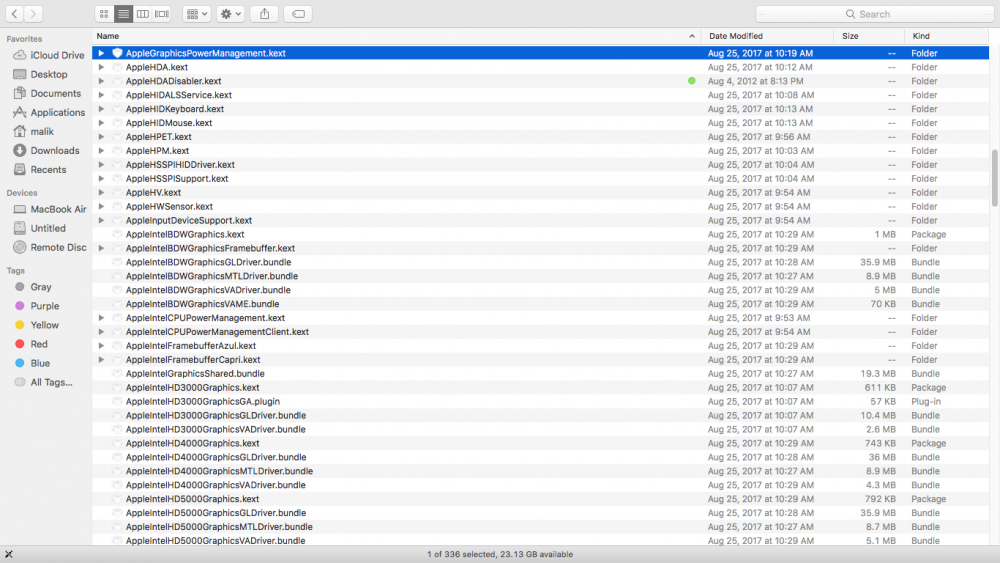Go back with the left arrow button

pyautogui.click(x=14, y=13)
